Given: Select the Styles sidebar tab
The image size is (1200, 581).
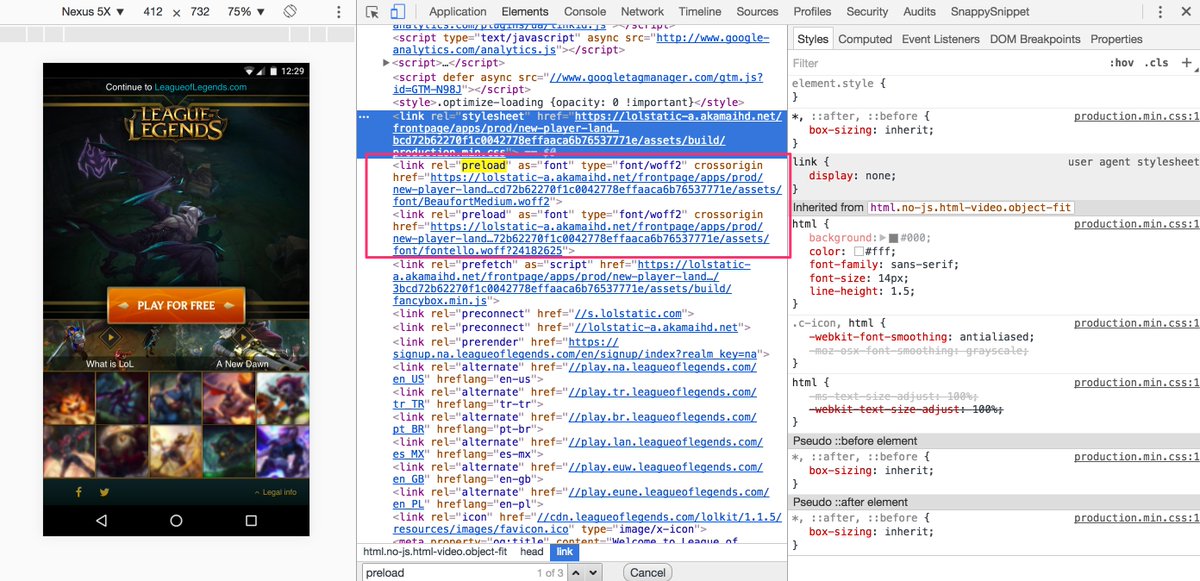Looking at the screenshot, I should point(813,39).
